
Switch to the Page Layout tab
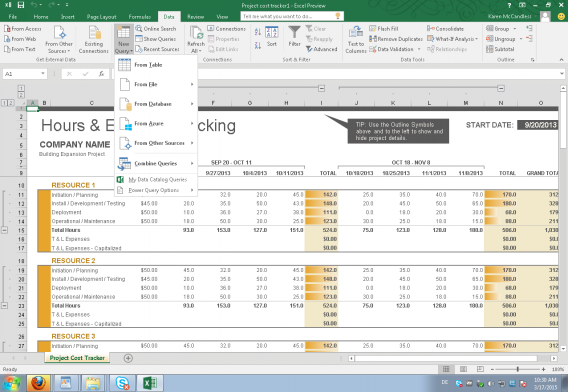[101, 17]
